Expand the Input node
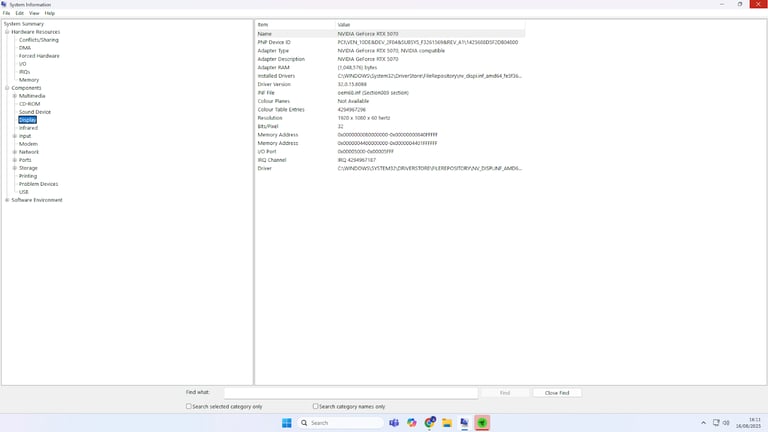The image size is (768, 432). point(15,136)
